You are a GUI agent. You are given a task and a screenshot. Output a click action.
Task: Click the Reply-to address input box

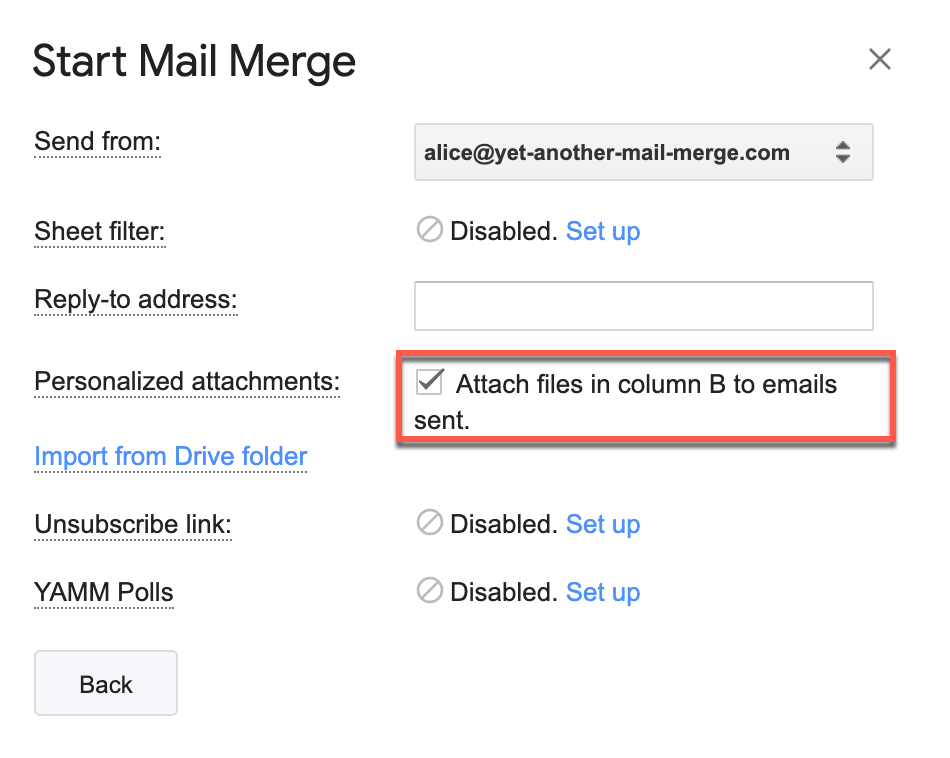(x=643, y=305)
